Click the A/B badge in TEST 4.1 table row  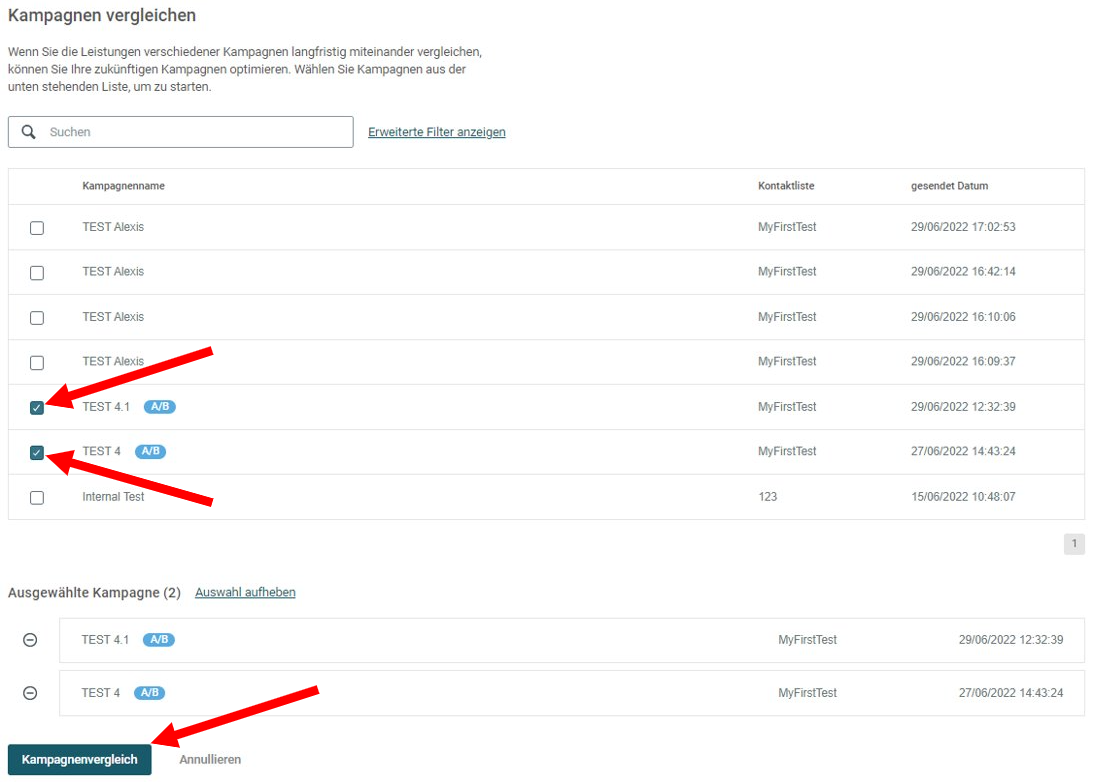pos(160,406)
